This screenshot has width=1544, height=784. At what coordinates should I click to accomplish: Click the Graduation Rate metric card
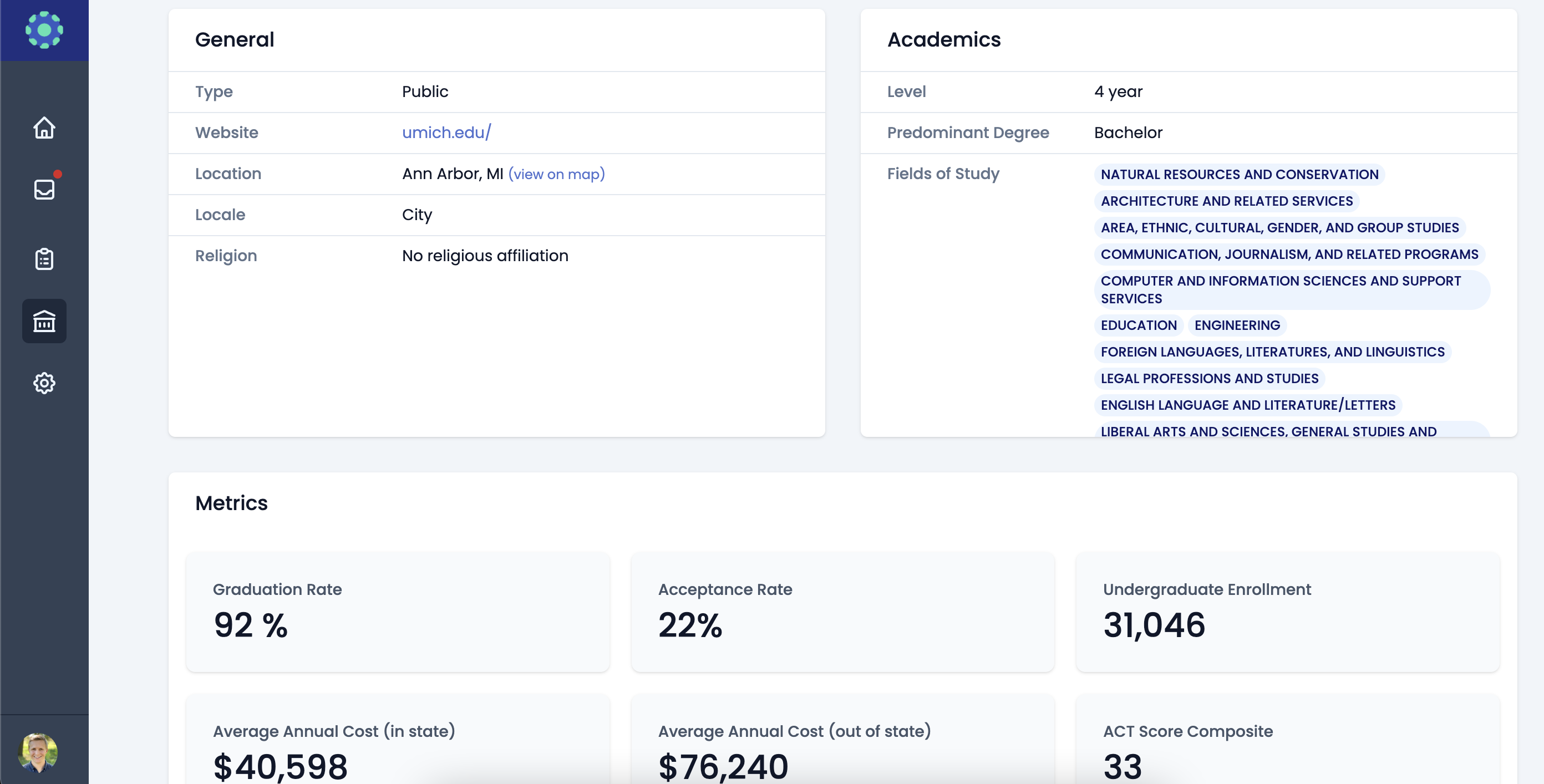398,612
